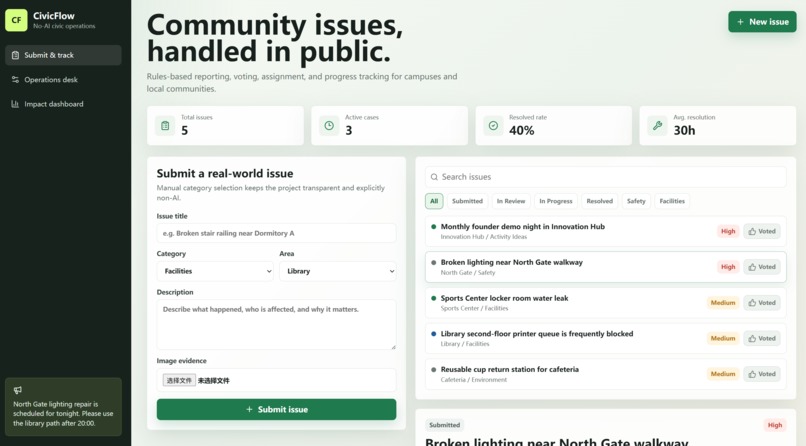Click thumbs-up icon on Library printer queue

(x=752, y=338)
